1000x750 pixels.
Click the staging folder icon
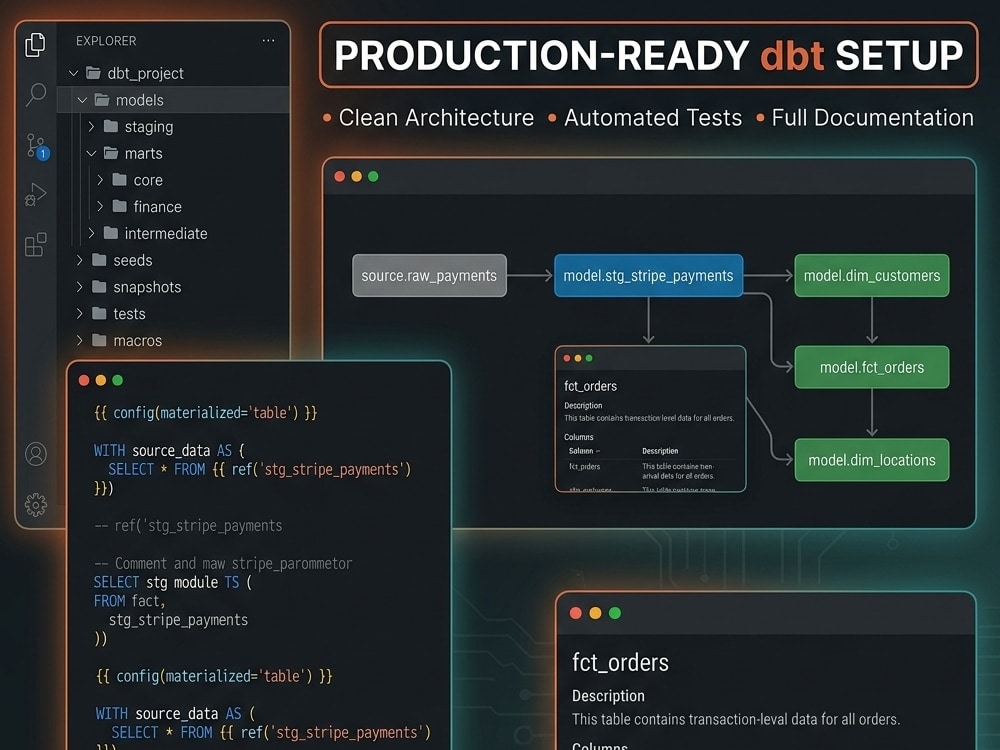tap(110, 126)
